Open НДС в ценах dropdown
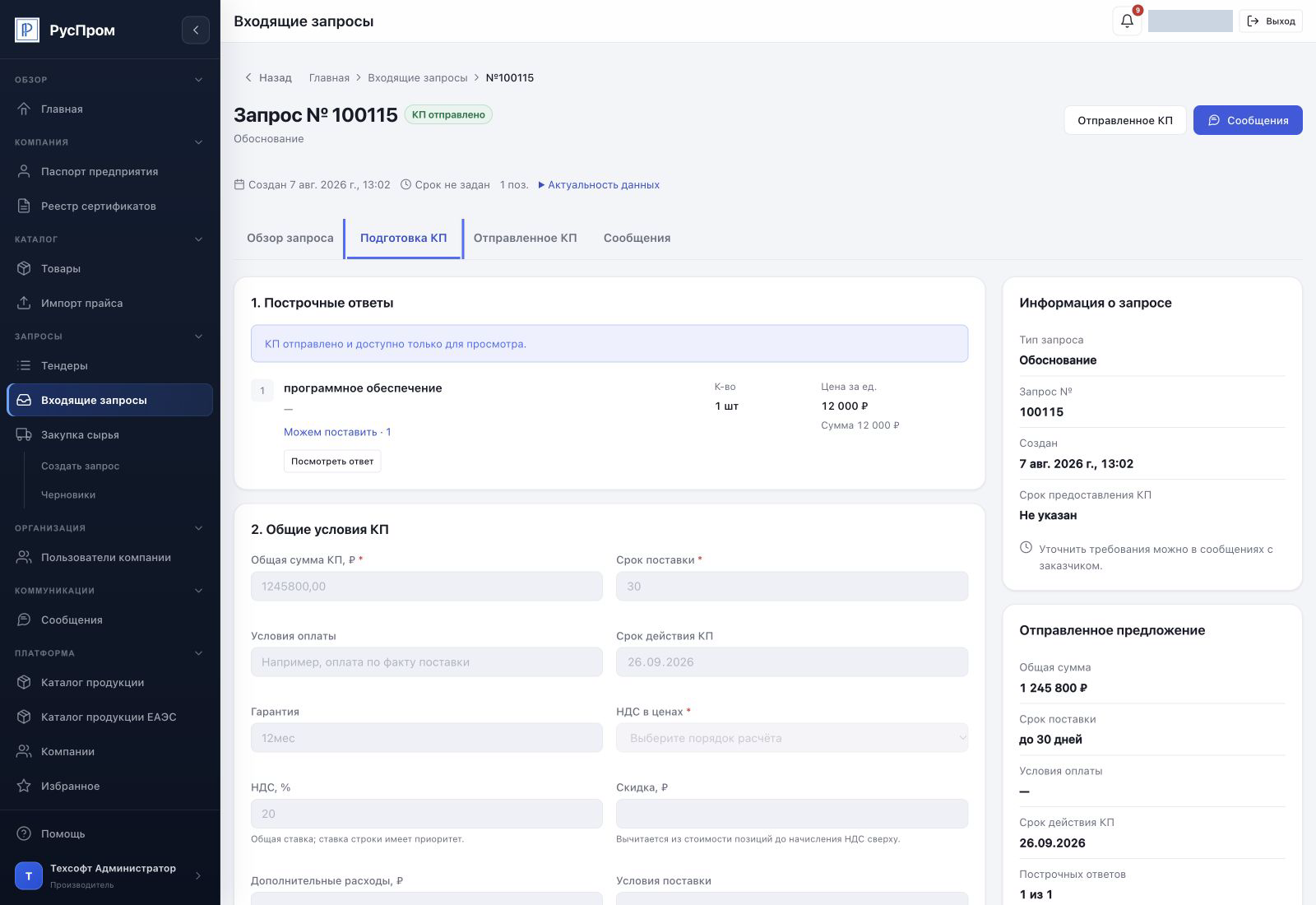Viewport: 1316px width, 905px height. (x=792, y=738)
